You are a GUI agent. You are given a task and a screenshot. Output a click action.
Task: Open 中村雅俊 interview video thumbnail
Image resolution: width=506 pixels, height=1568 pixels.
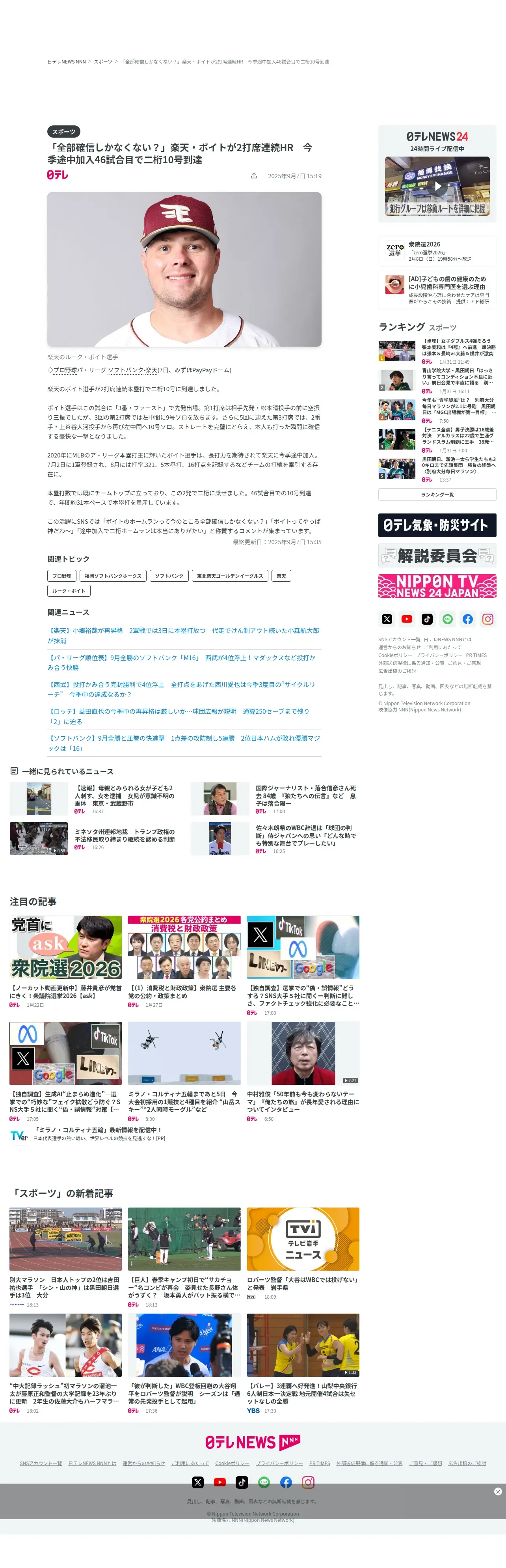coord(303,1053)
